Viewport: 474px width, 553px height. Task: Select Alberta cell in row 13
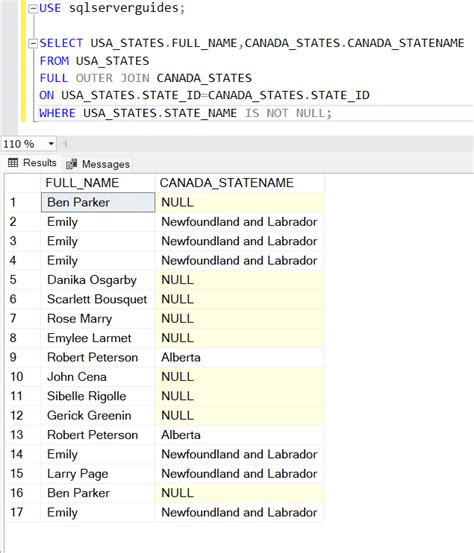tap(239, 435)
